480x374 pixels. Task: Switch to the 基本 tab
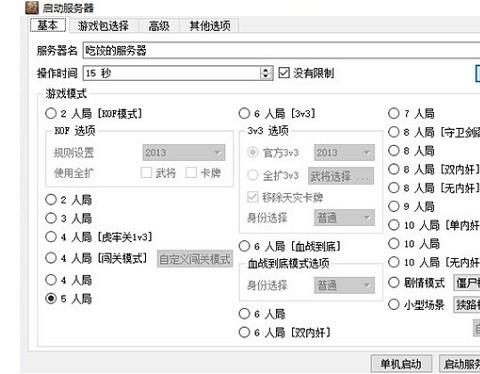(x=48, y=25)
